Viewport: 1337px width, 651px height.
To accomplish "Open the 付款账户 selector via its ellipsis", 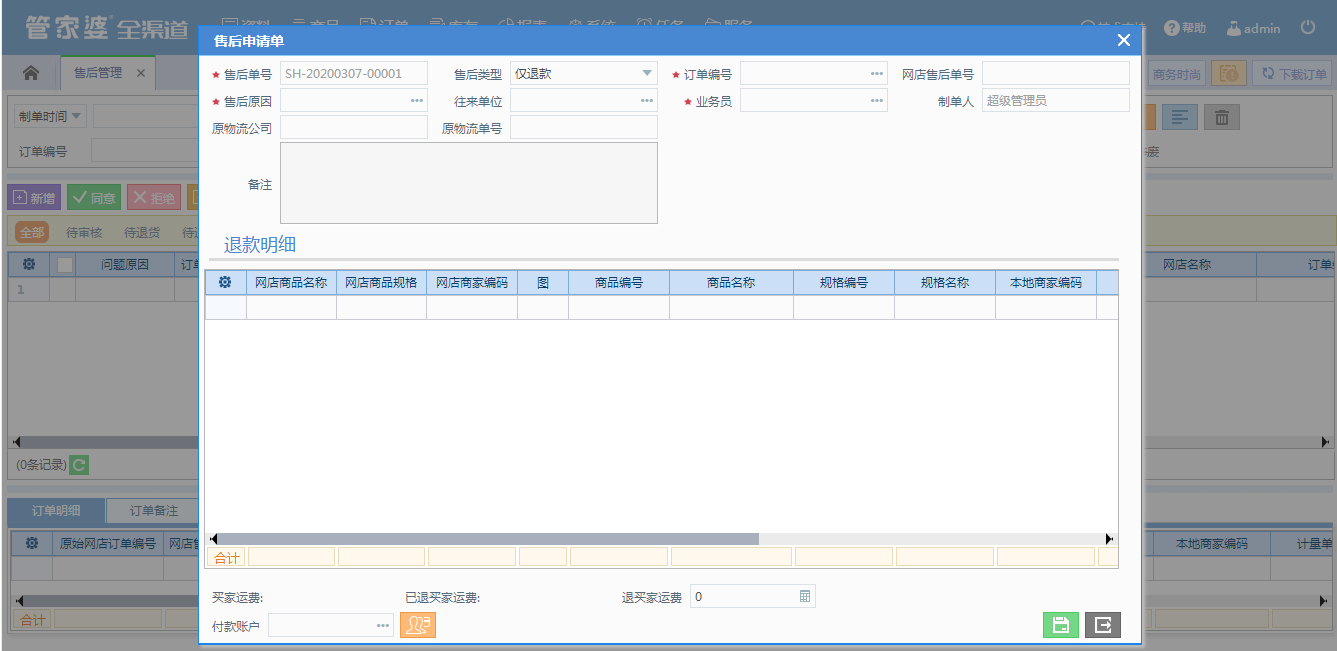I will pyautogui.click(x=382, y=626).
